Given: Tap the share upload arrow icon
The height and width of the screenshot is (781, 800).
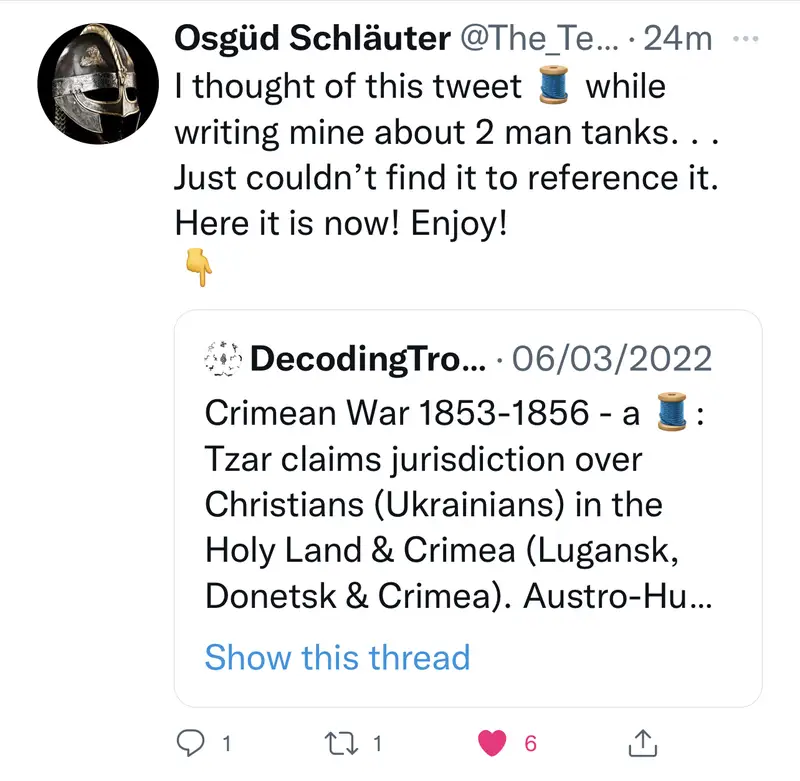Looking at the screenshot, I should (x=641, y=742).
